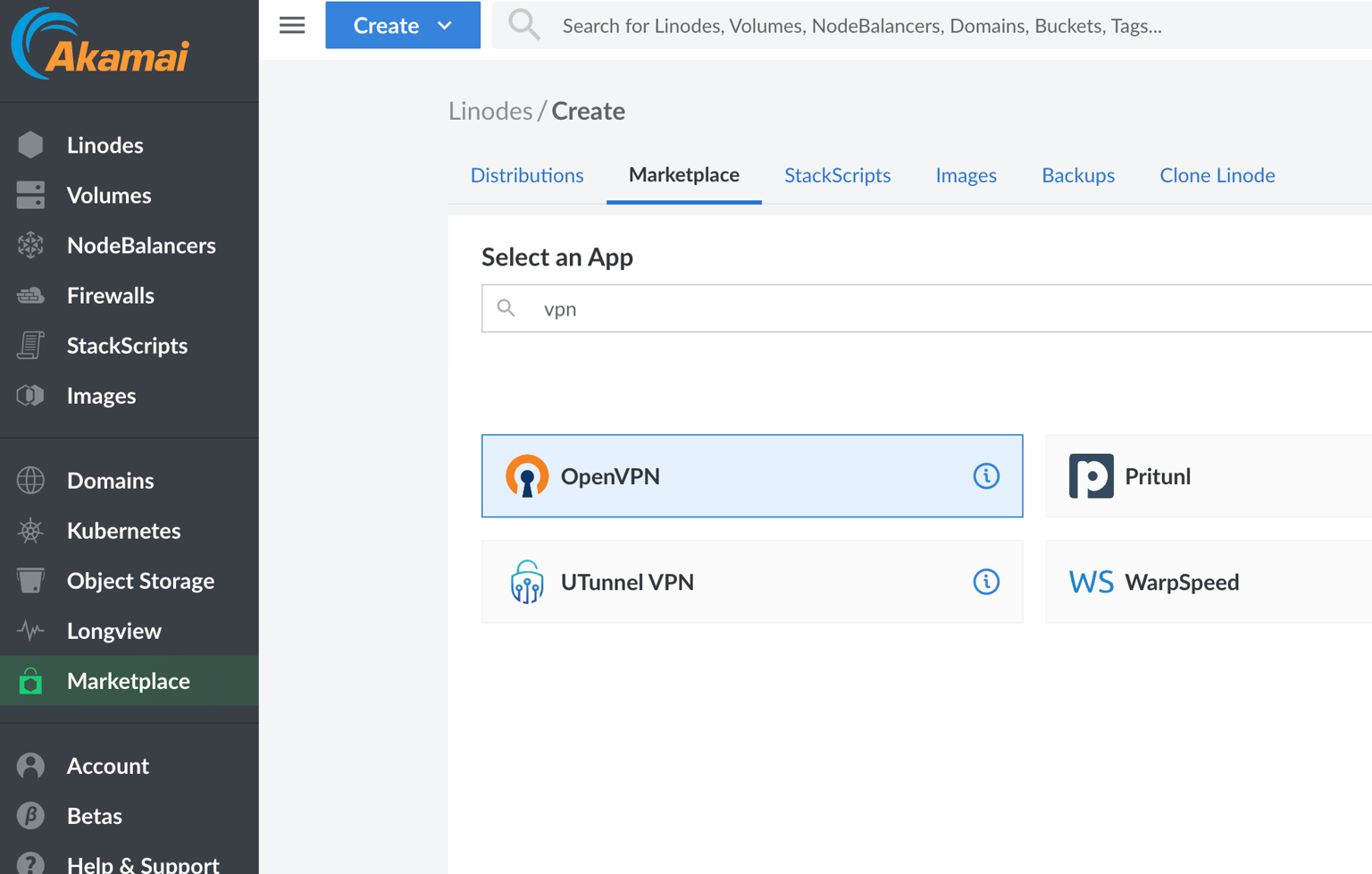Go to NodeBalancers page
Image resolution: width=1372 pixels, height=874 pixels.
130,245
